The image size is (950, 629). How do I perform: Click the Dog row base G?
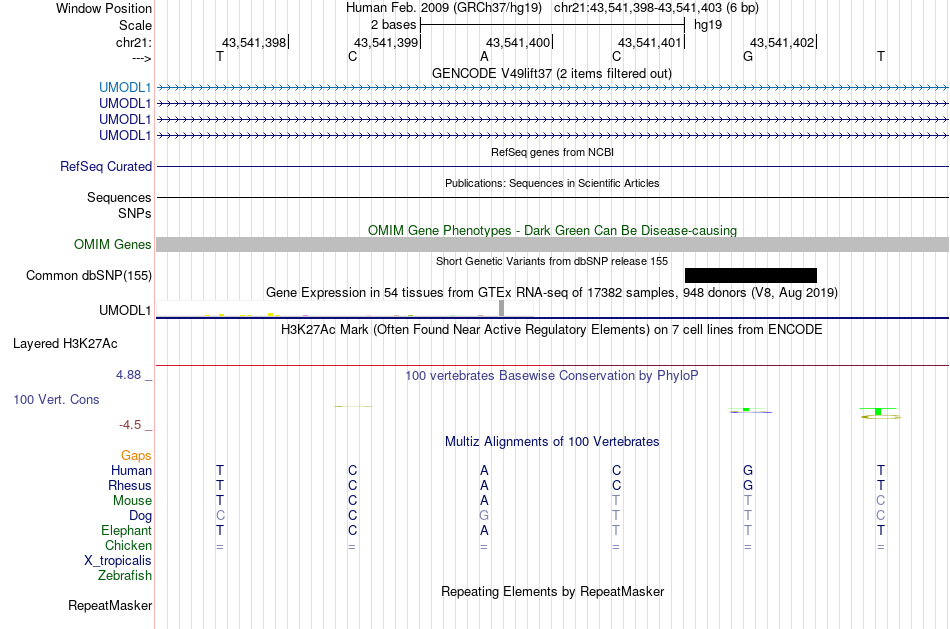(x=484, y=516)
